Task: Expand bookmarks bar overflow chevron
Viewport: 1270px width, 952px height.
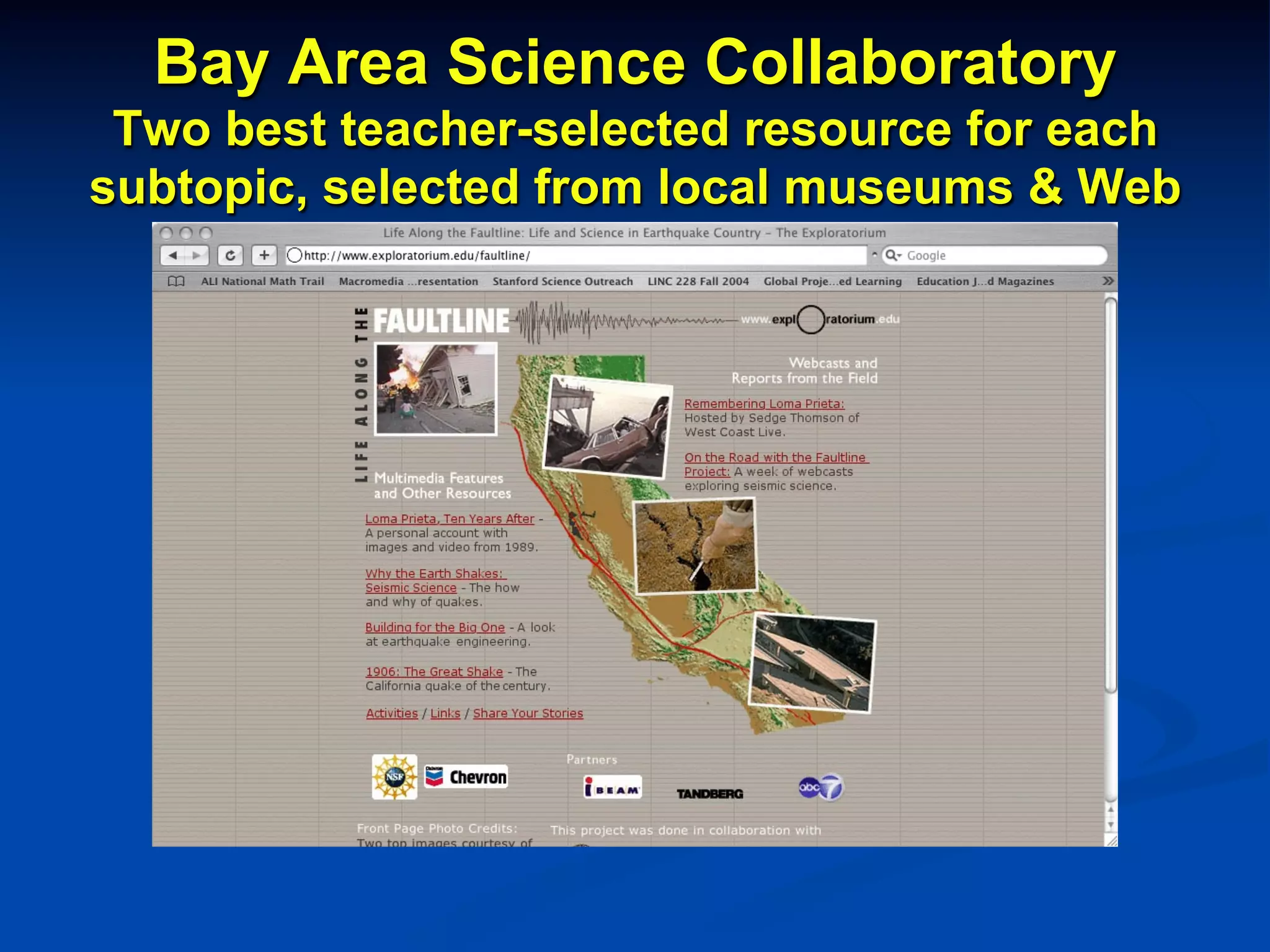Action: 1108,281
